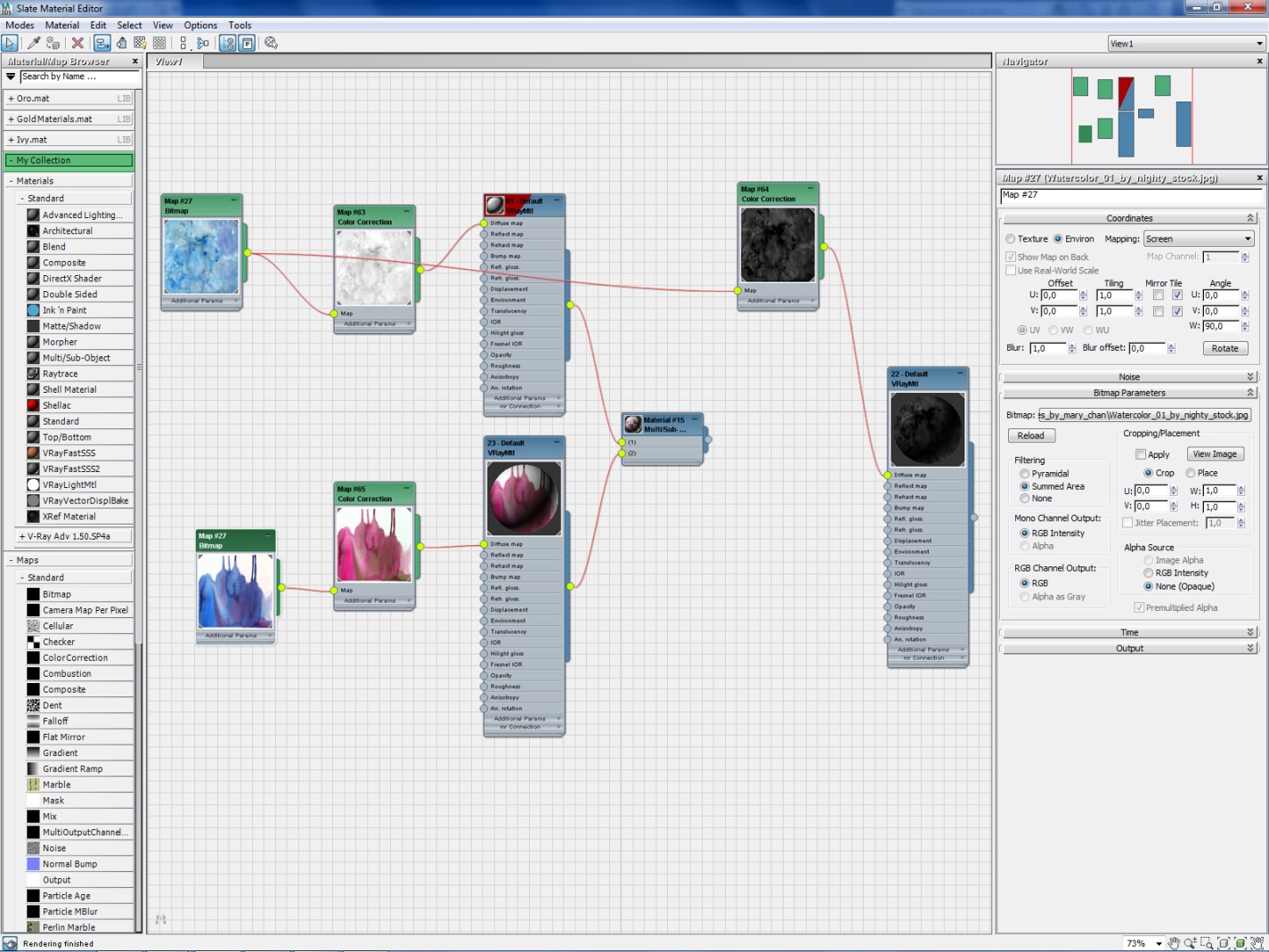Activate the Pan hand tool in the status bar

(x=1174, y=943)
